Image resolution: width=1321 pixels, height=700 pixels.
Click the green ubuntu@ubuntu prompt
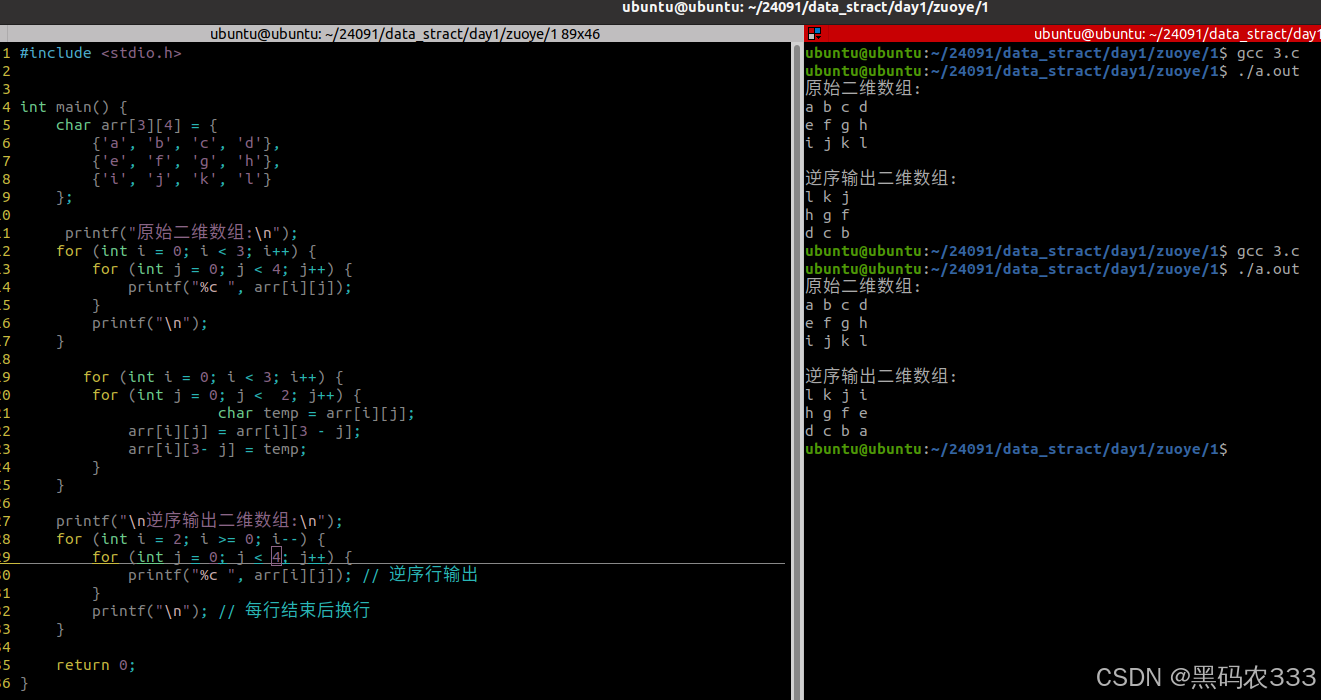[x=864, y=52]
